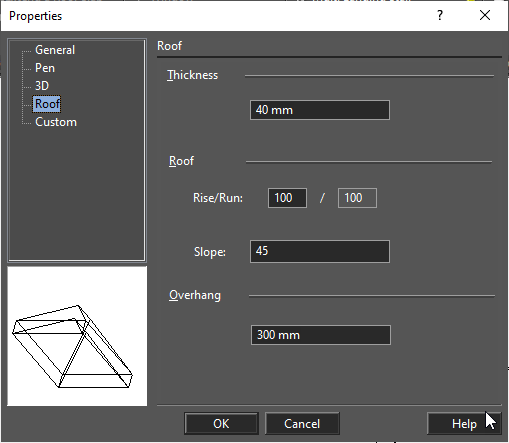
Task: Dismiss the dialog with Cancel
Action: (302, 424)
